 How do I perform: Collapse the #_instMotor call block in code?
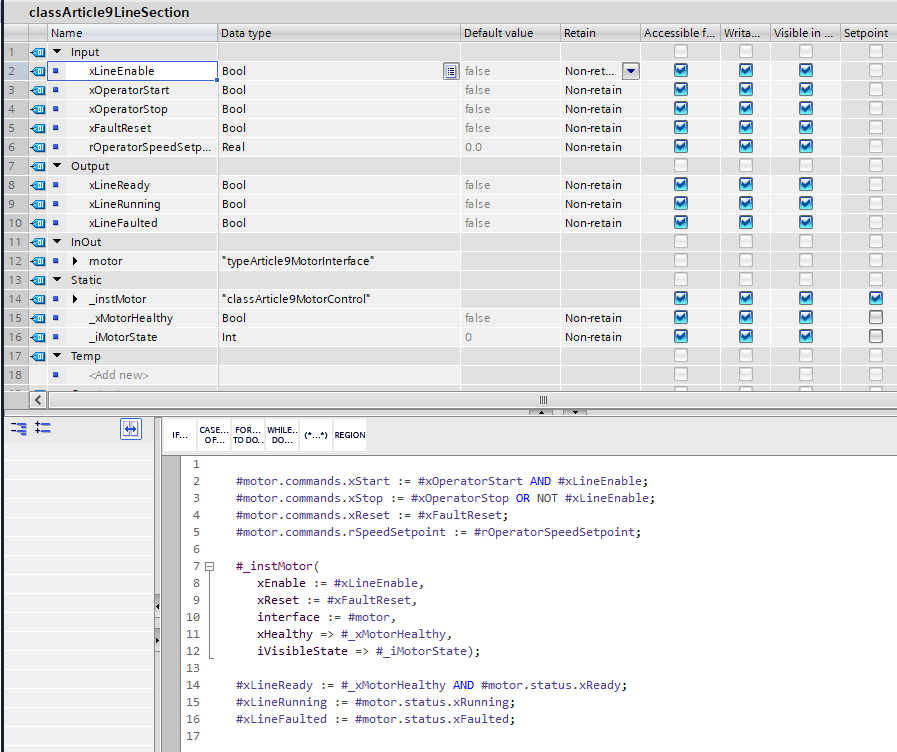tap(210, 567)
